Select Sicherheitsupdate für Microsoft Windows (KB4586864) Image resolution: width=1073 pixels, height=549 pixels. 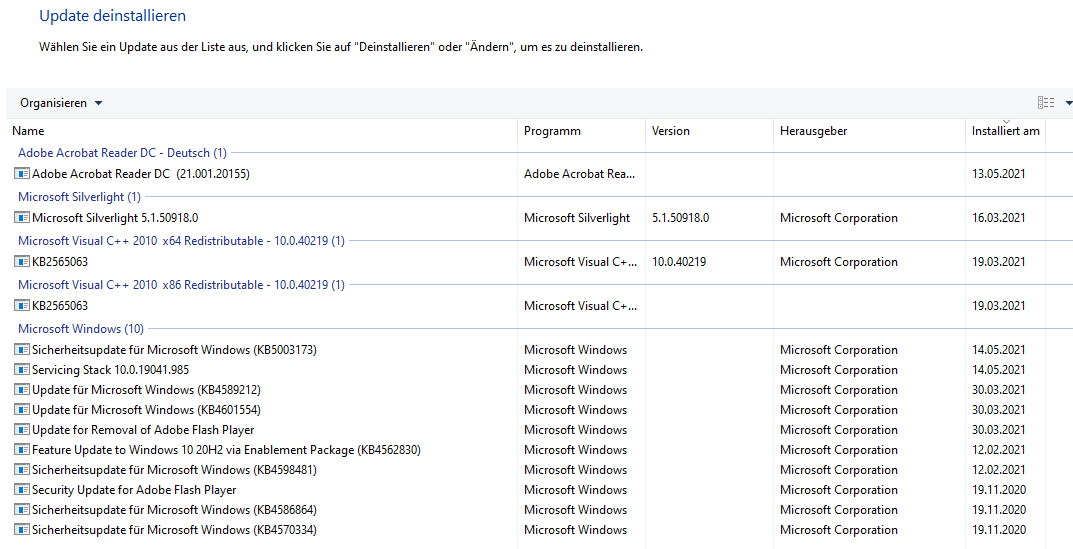[x=174, y=509]
